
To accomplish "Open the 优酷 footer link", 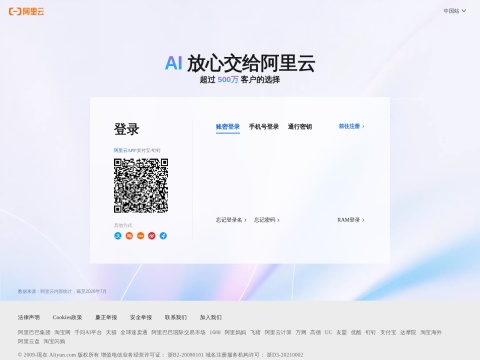I will pos(356,332).
